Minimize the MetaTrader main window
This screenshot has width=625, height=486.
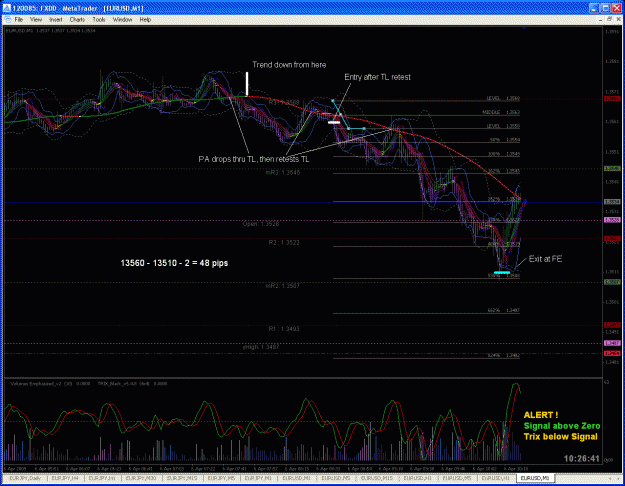594,8
